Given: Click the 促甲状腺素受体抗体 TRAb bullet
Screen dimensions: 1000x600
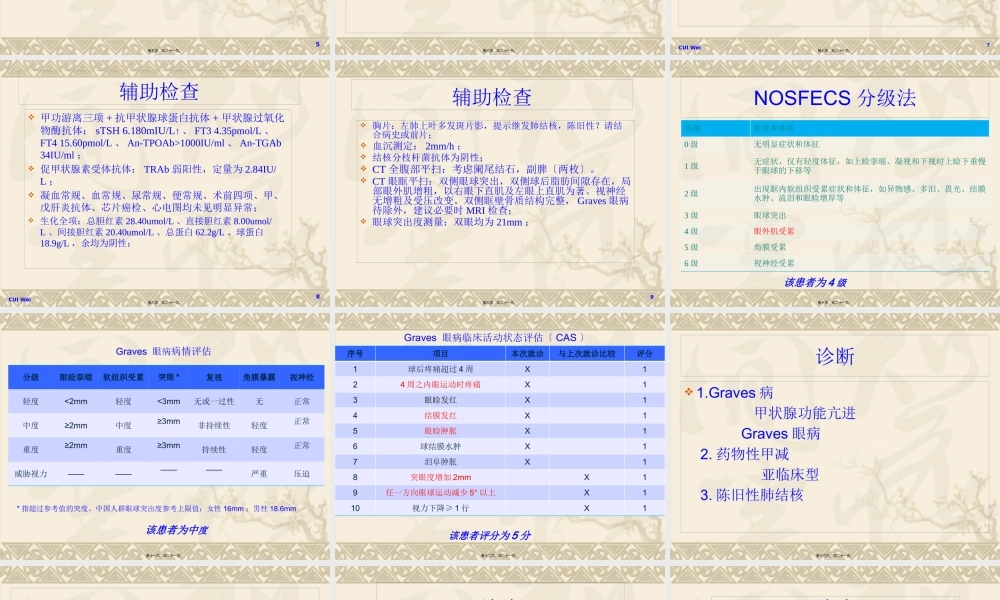Looking at the screenshot, I should click(x=158, y=175).
